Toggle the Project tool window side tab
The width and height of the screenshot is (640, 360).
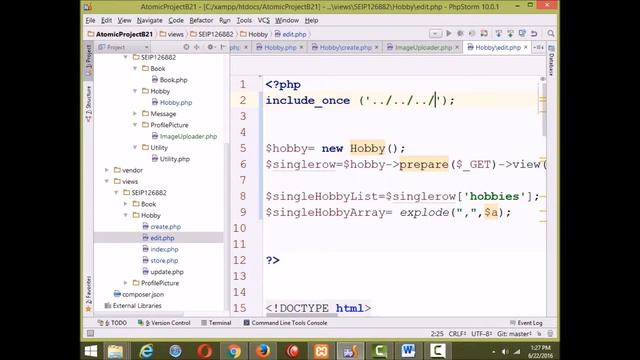[89, 60]
